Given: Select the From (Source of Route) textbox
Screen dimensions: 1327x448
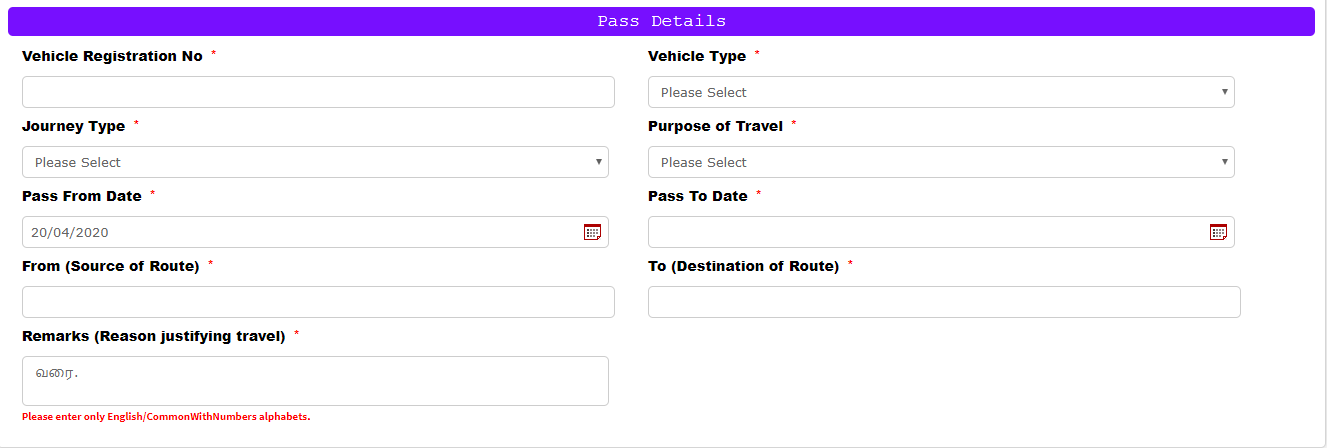Looking at the screenshot, I should point(318,302).
